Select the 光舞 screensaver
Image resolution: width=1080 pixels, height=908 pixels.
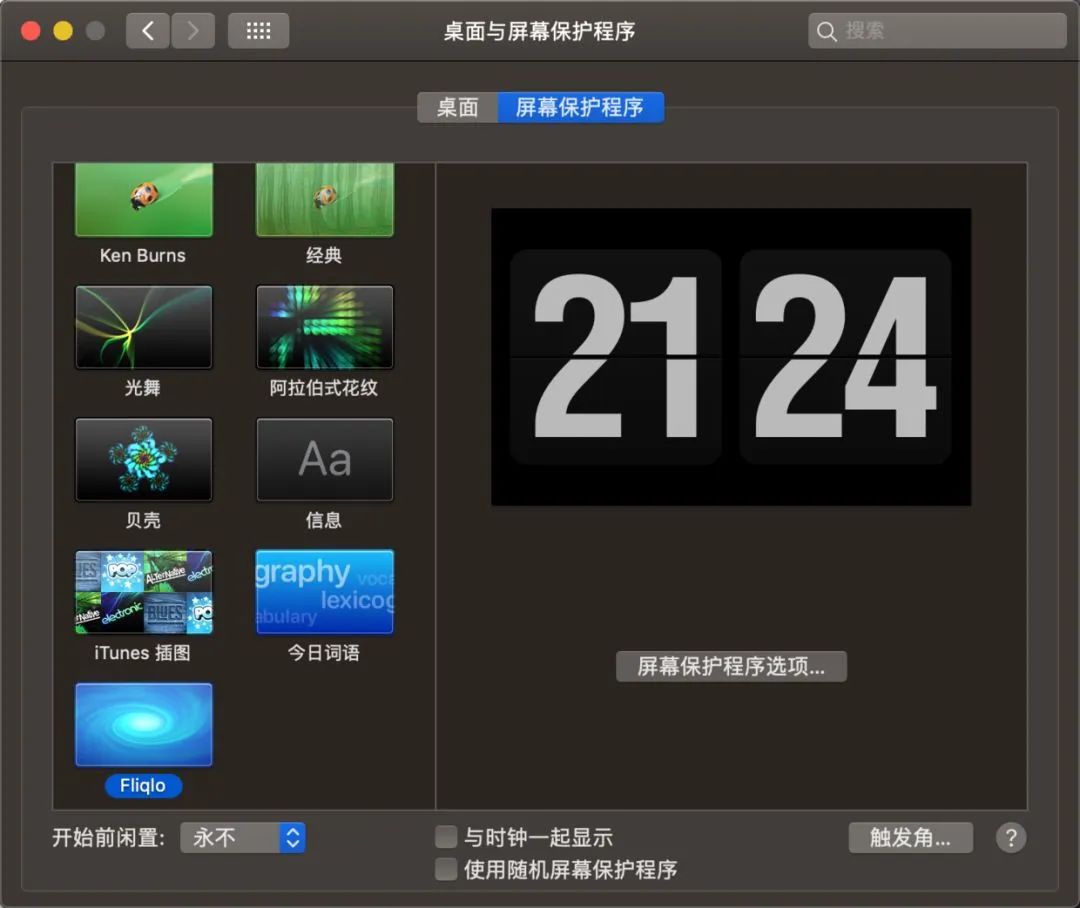click(x=143, y=326)
